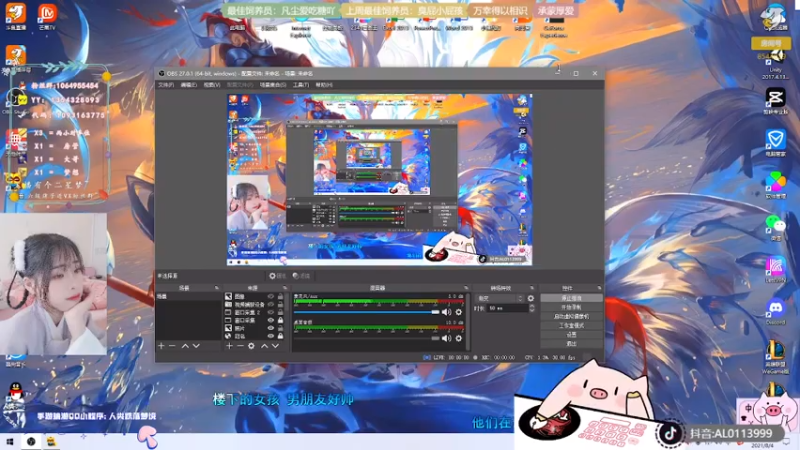Pop out the controls dock panel icon
800x450 pixels.
click(599, 288)
